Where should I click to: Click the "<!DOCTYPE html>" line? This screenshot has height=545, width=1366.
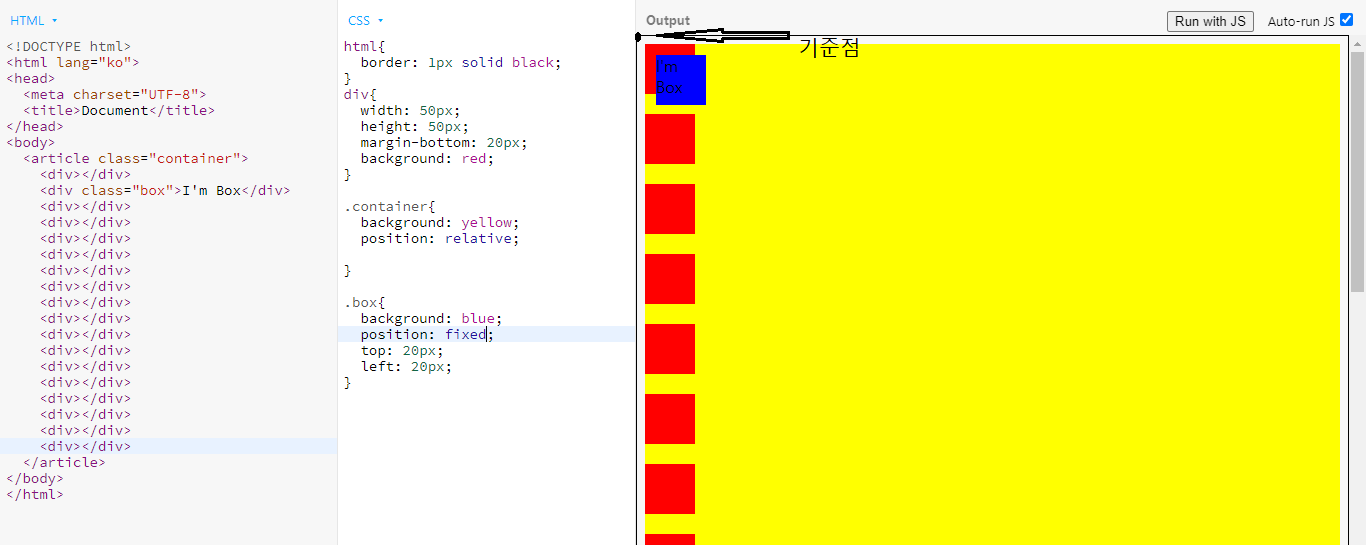point(69,46)
